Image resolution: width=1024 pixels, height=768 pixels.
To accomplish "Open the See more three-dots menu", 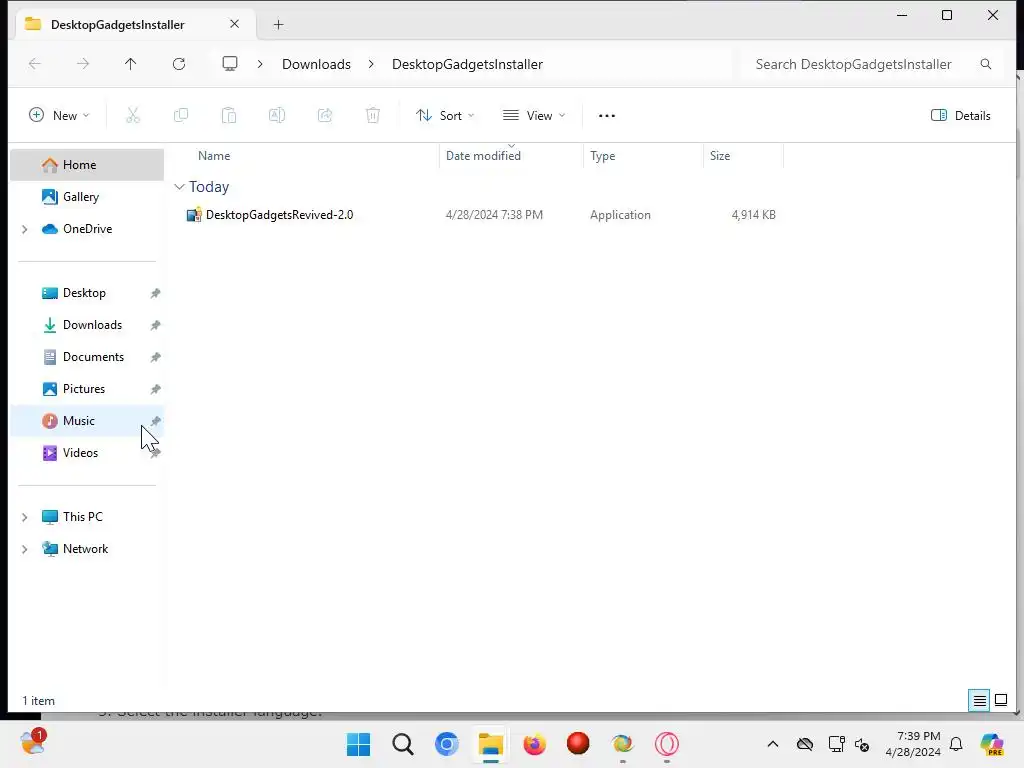I will click(x=607, y=116).
